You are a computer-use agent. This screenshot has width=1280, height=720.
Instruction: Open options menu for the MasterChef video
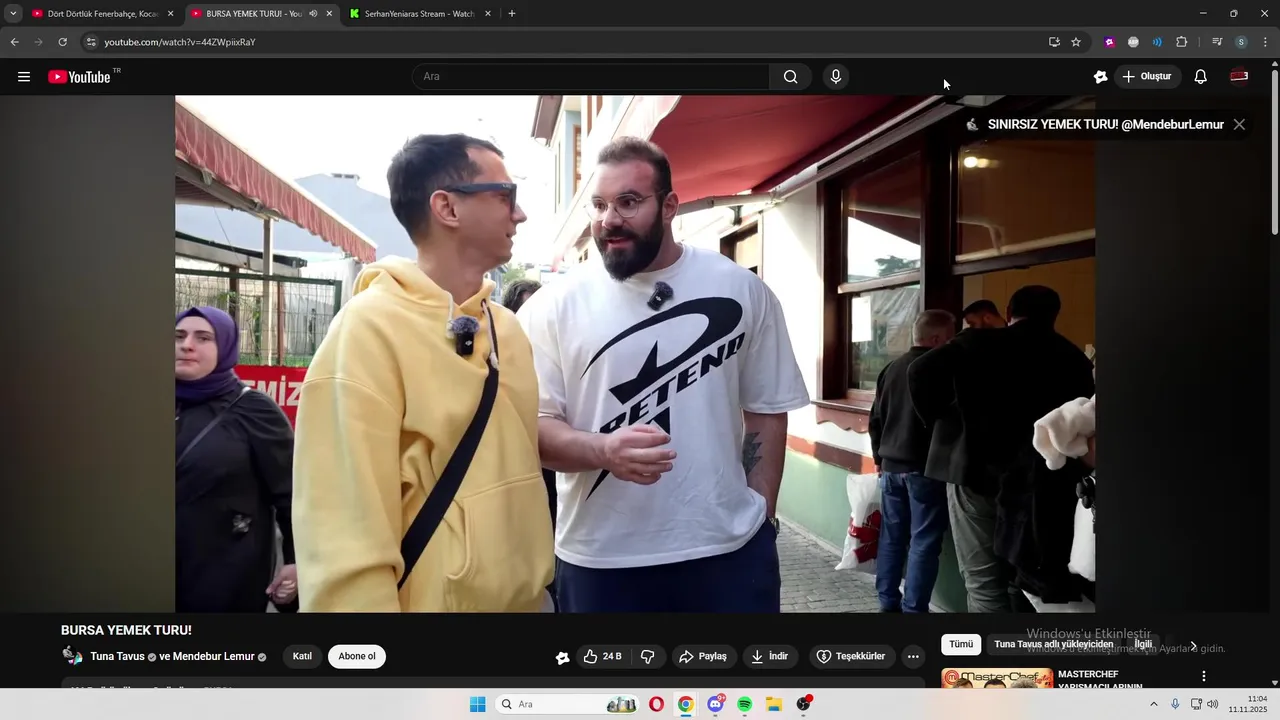click(1204, 677)
